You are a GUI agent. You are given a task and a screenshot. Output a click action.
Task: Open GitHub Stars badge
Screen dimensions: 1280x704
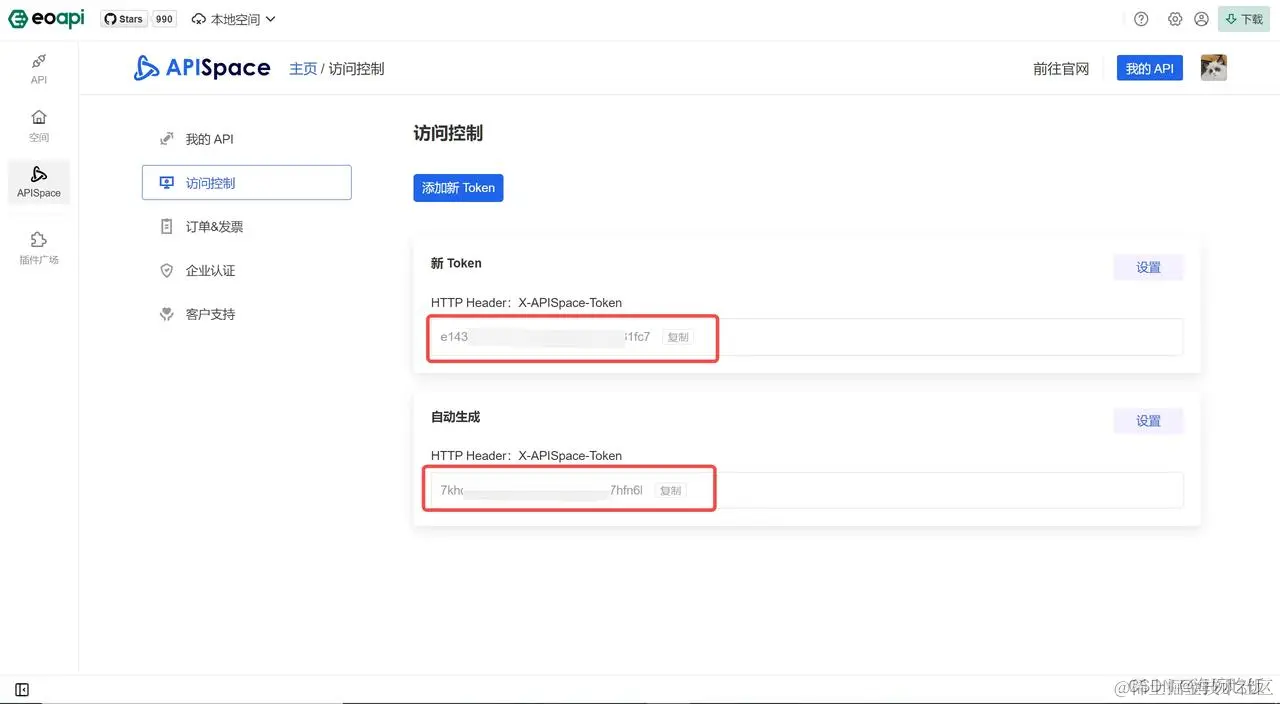[x=124, y=19]
